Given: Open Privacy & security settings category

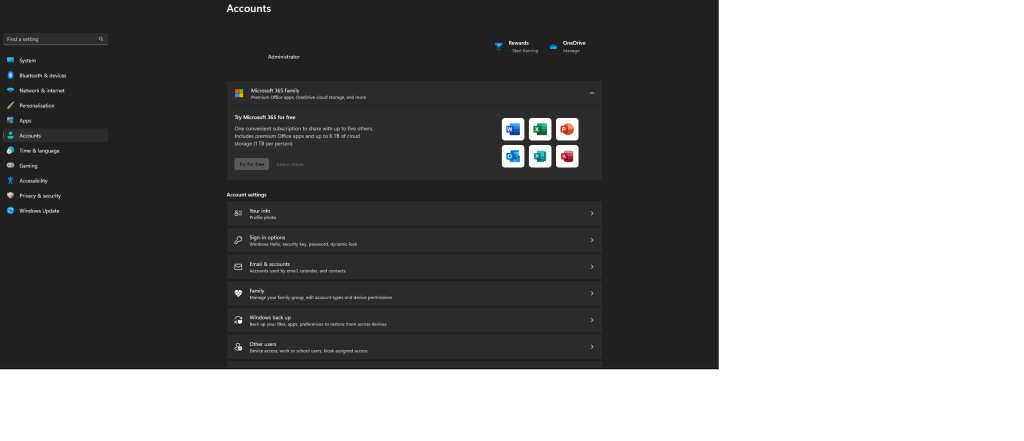Looking at the screenshot, I should [40, 195].
